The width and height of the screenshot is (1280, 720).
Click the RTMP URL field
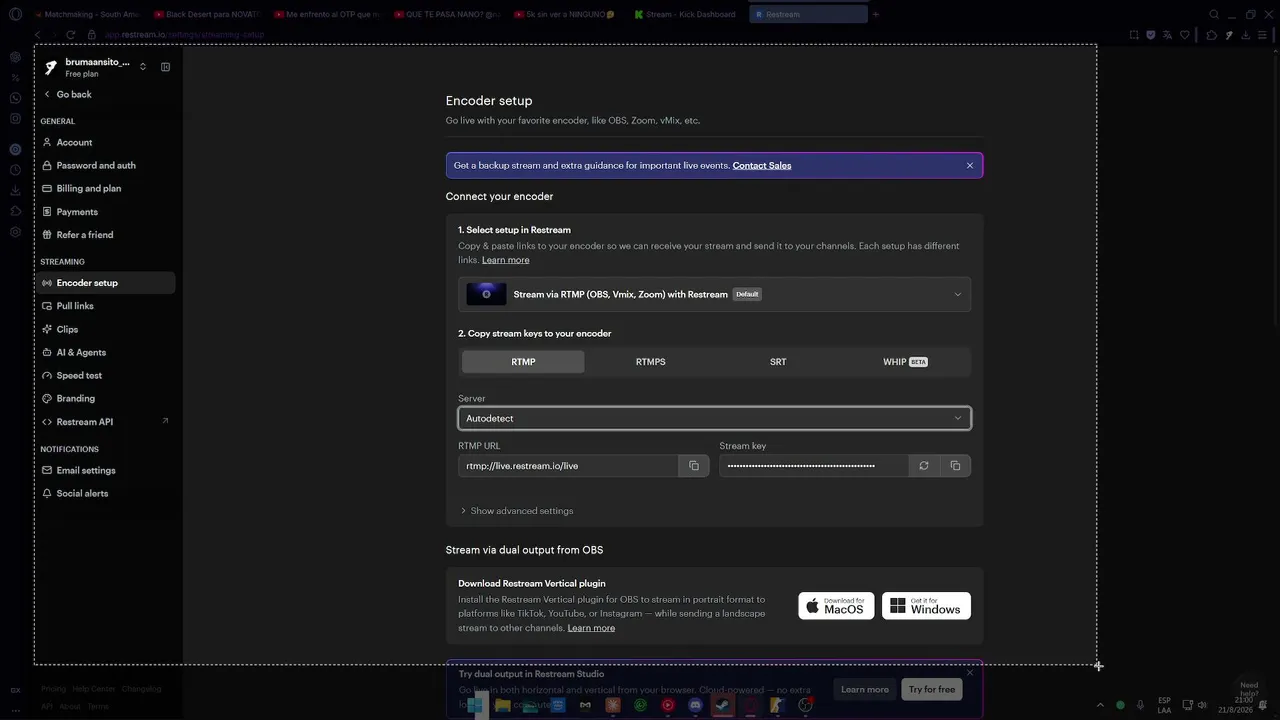568,466
